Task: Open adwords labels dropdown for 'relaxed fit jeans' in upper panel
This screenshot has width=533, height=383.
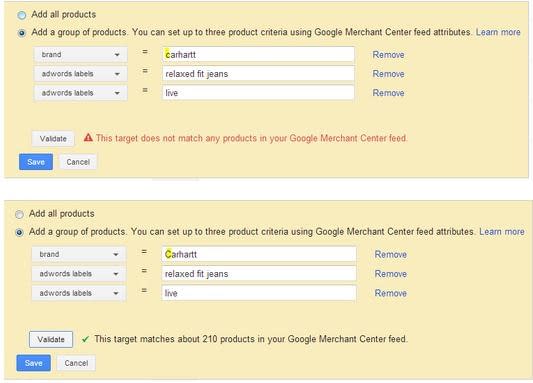Action: (x=81, y=74)
